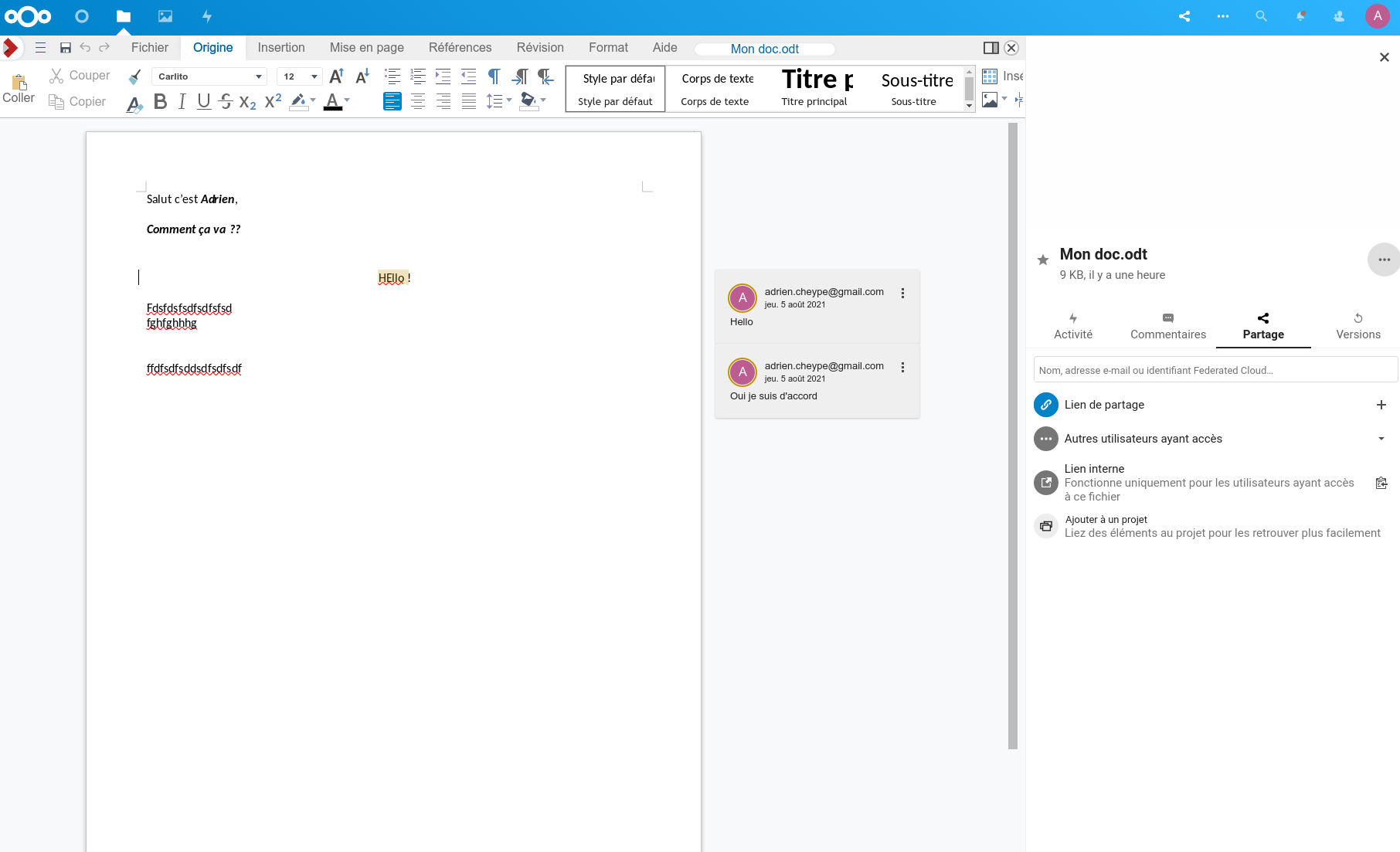Clone formatting with the paintbrush icon
Viewport: 1400px width, 852px height.
pos(134,76)
